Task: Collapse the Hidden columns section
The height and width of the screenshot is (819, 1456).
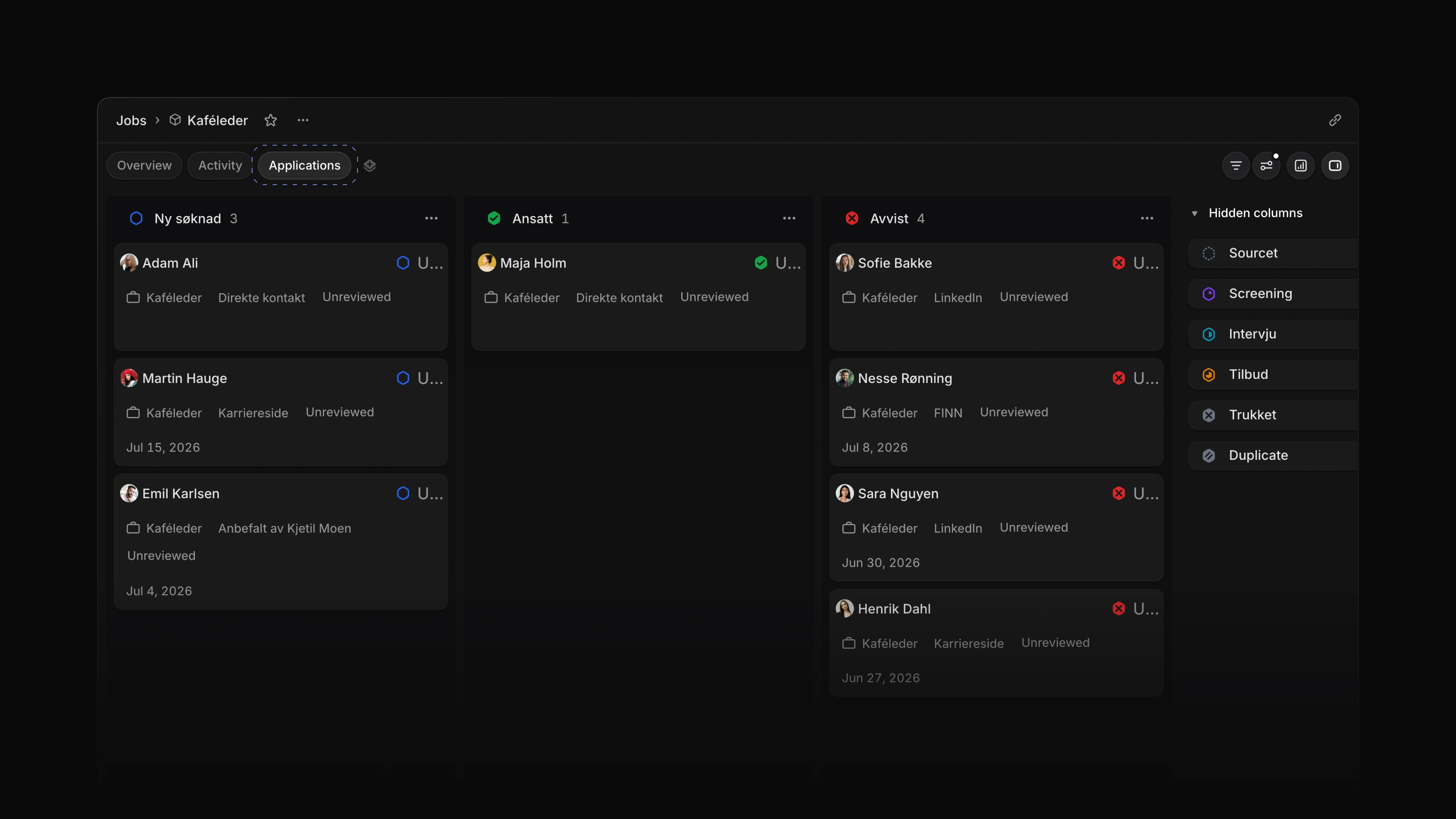Action: [1194, 213]
